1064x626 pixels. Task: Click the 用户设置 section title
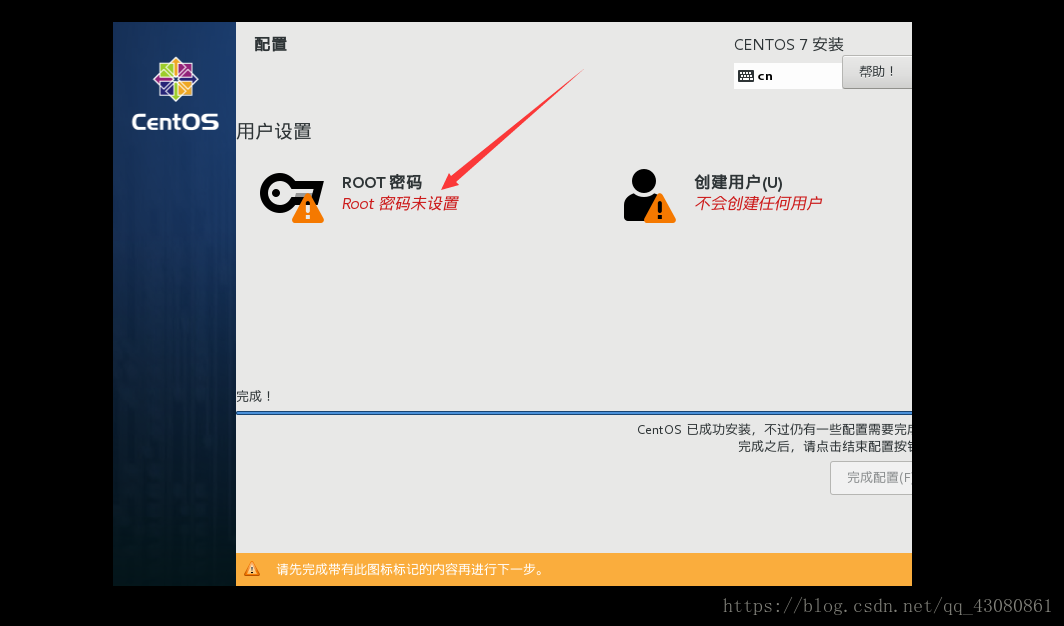pyautogui.click(x=273, y=132)
